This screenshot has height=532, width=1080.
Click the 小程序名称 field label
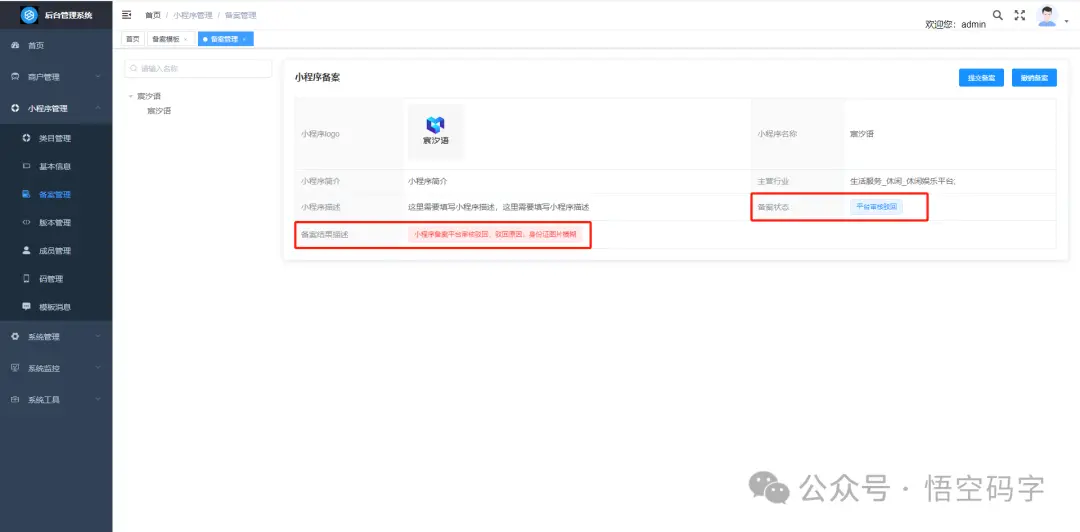[x=777, y=134]
